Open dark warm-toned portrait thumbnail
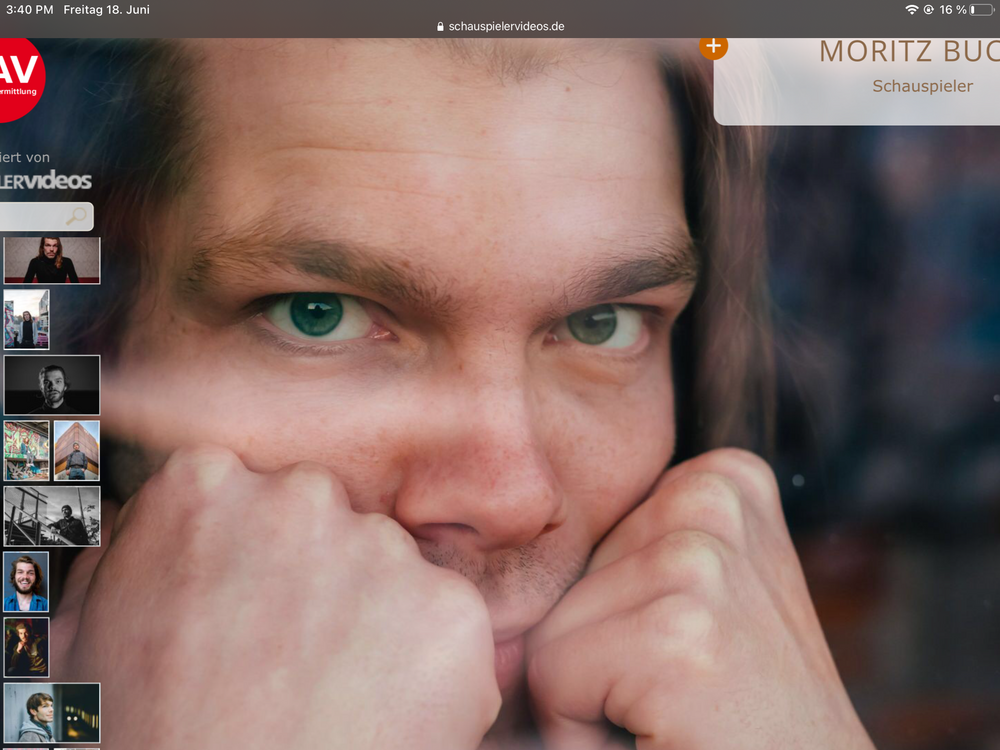 (x=26, y=647)
